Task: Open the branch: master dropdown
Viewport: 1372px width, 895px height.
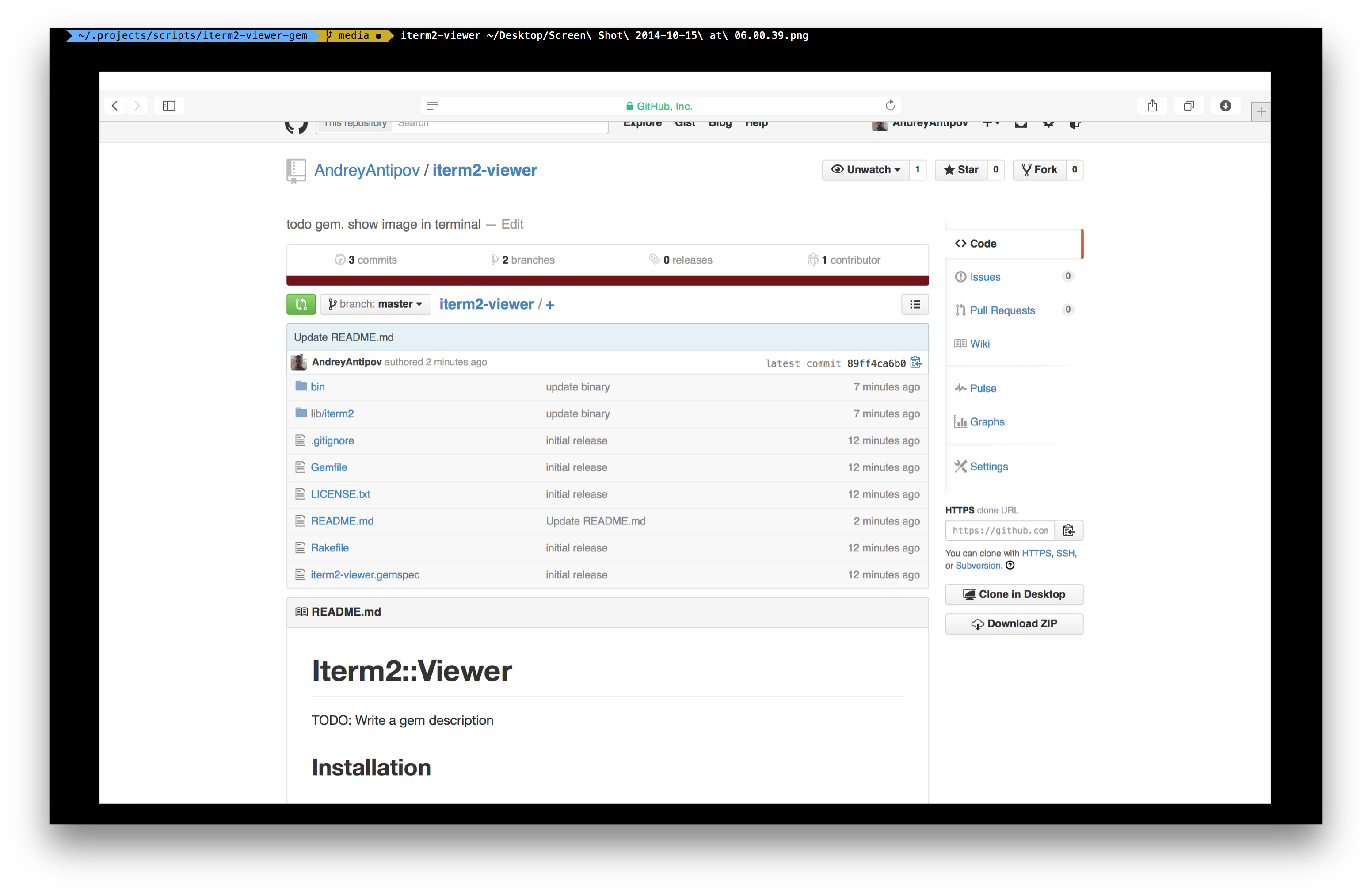Action: [375, 304]
